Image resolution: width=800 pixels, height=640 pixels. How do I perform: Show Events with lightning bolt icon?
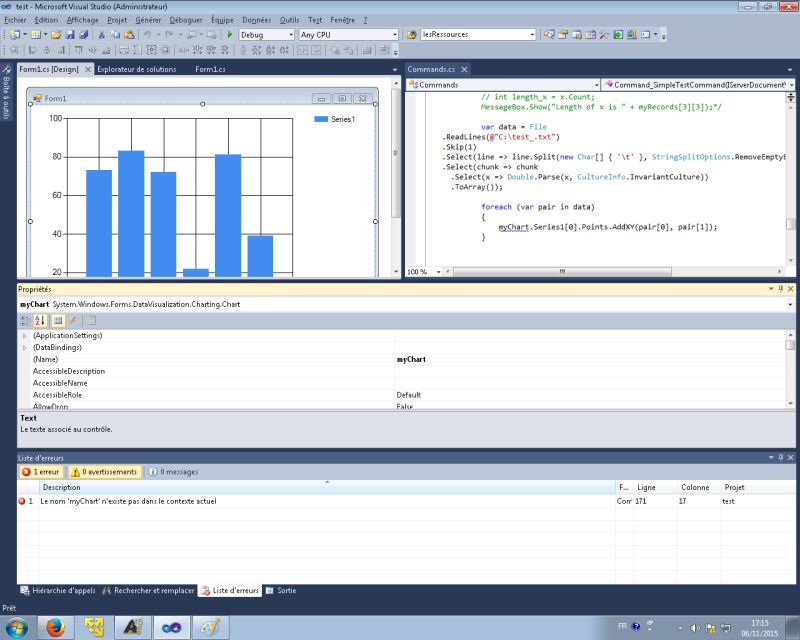click(x=72, y=320)
